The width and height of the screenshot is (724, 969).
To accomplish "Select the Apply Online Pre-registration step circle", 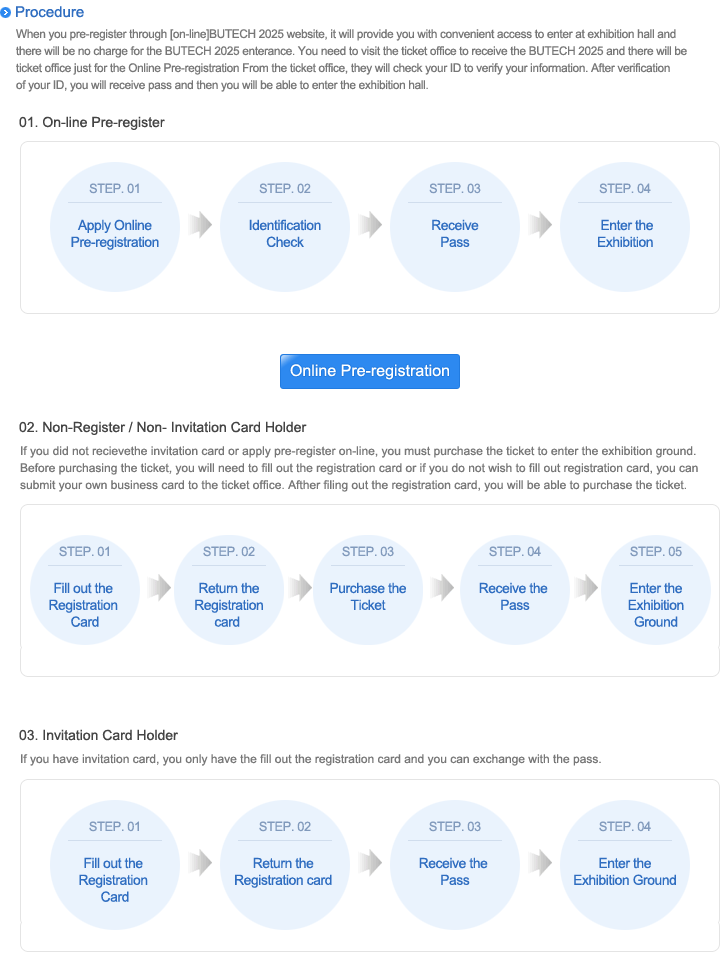I will coord(115,227).
